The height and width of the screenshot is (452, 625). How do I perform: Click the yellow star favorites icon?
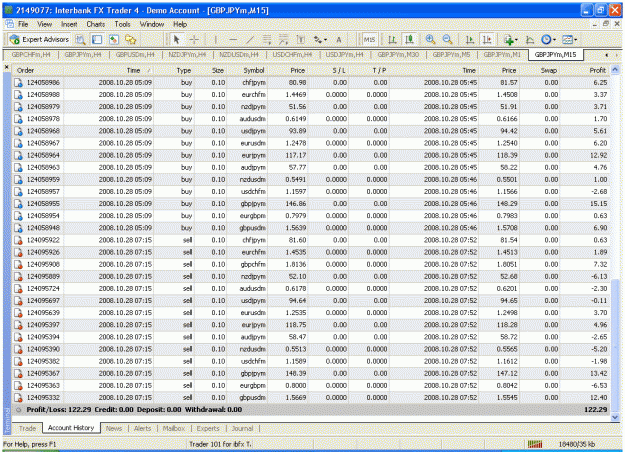130,39
